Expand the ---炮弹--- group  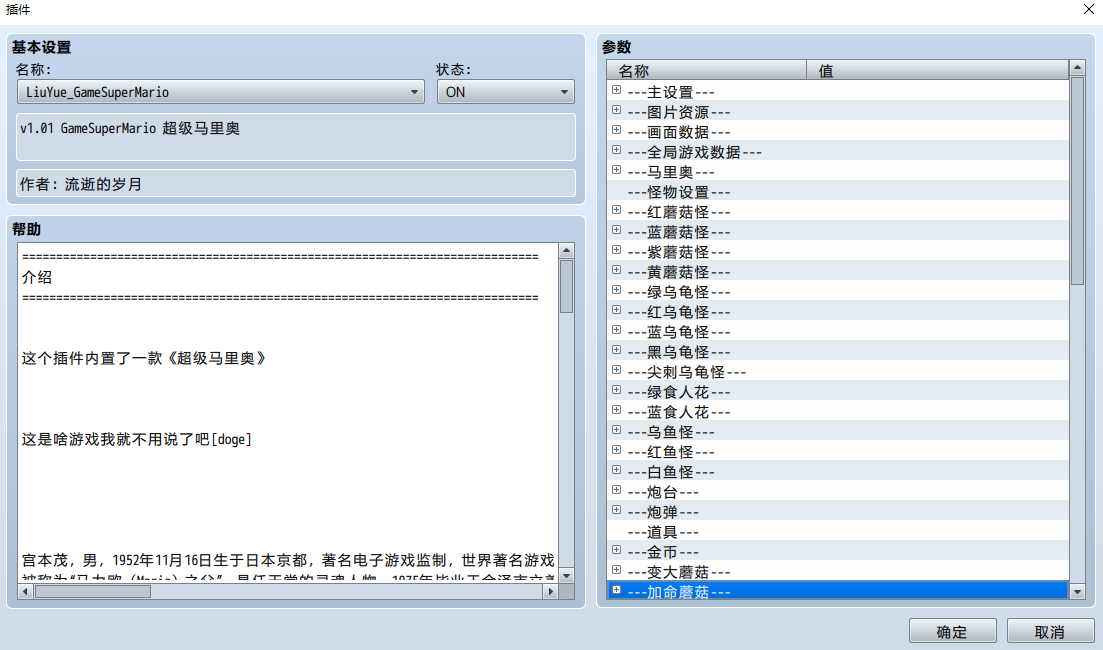tap(616, 510)
